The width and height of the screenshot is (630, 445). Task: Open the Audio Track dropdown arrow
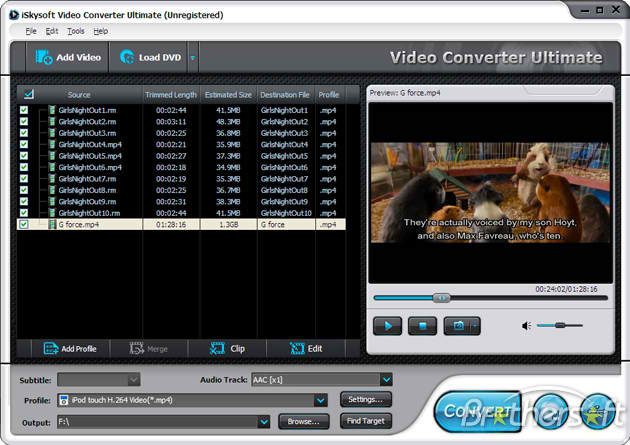386,380
